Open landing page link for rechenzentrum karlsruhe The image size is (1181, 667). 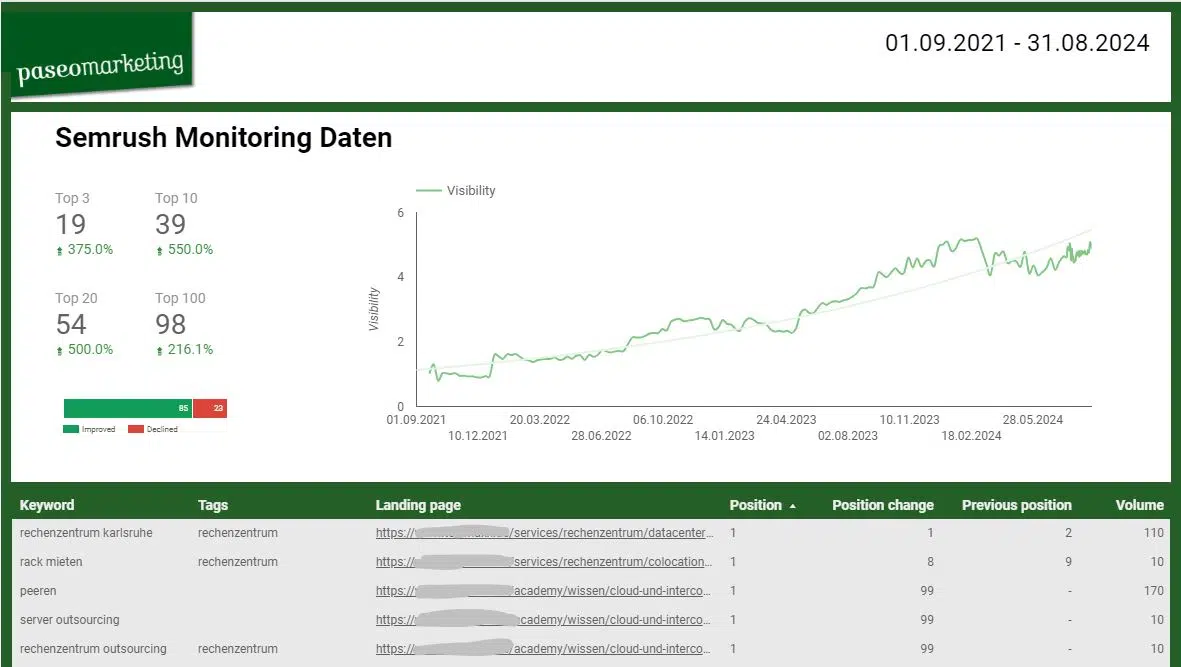(545, 533)
